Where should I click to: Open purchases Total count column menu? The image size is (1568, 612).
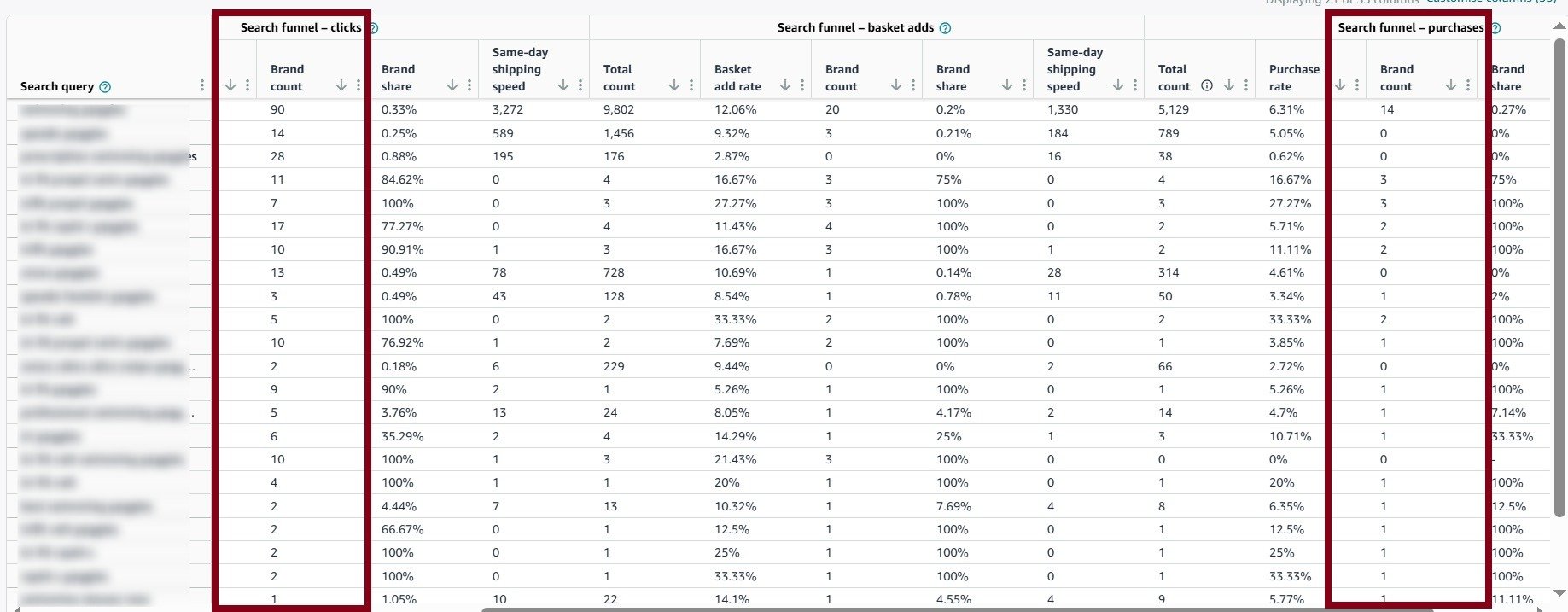point(1246,85)
